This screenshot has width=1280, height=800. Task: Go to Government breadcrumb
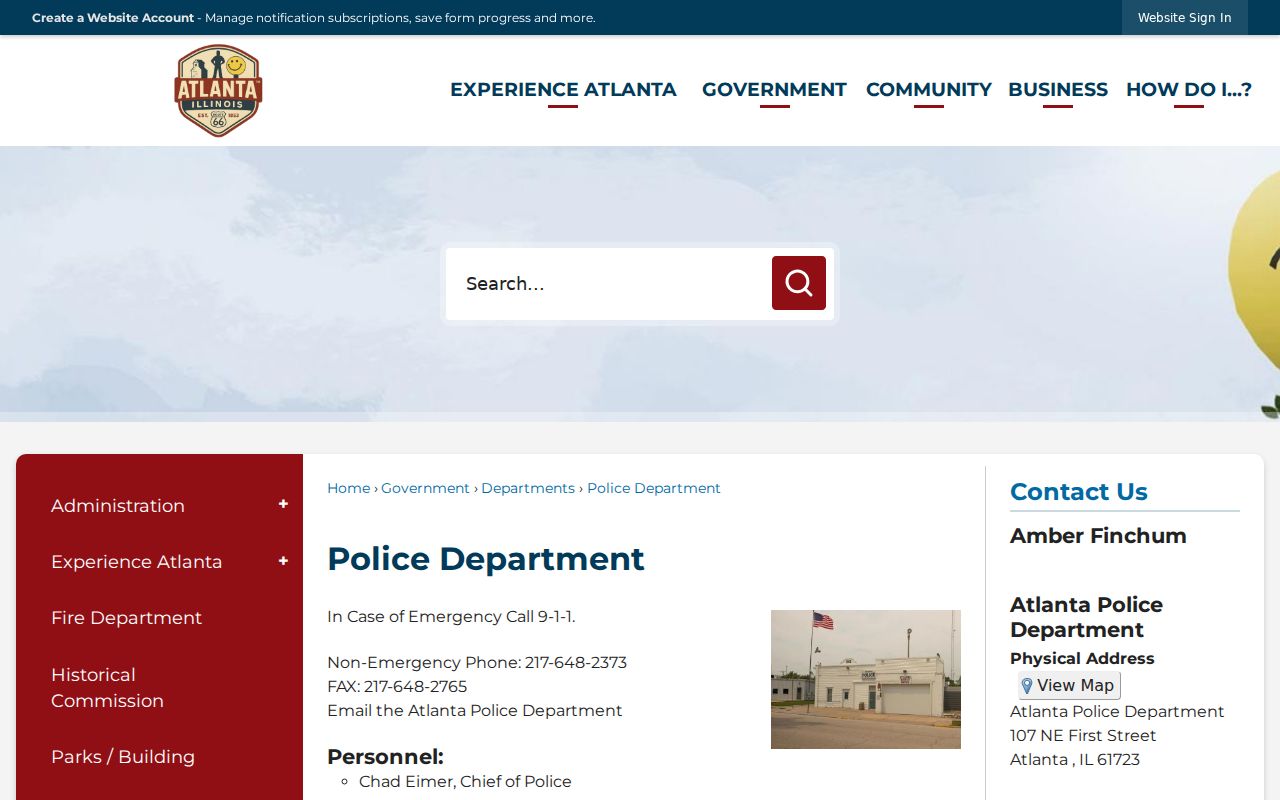425,488
